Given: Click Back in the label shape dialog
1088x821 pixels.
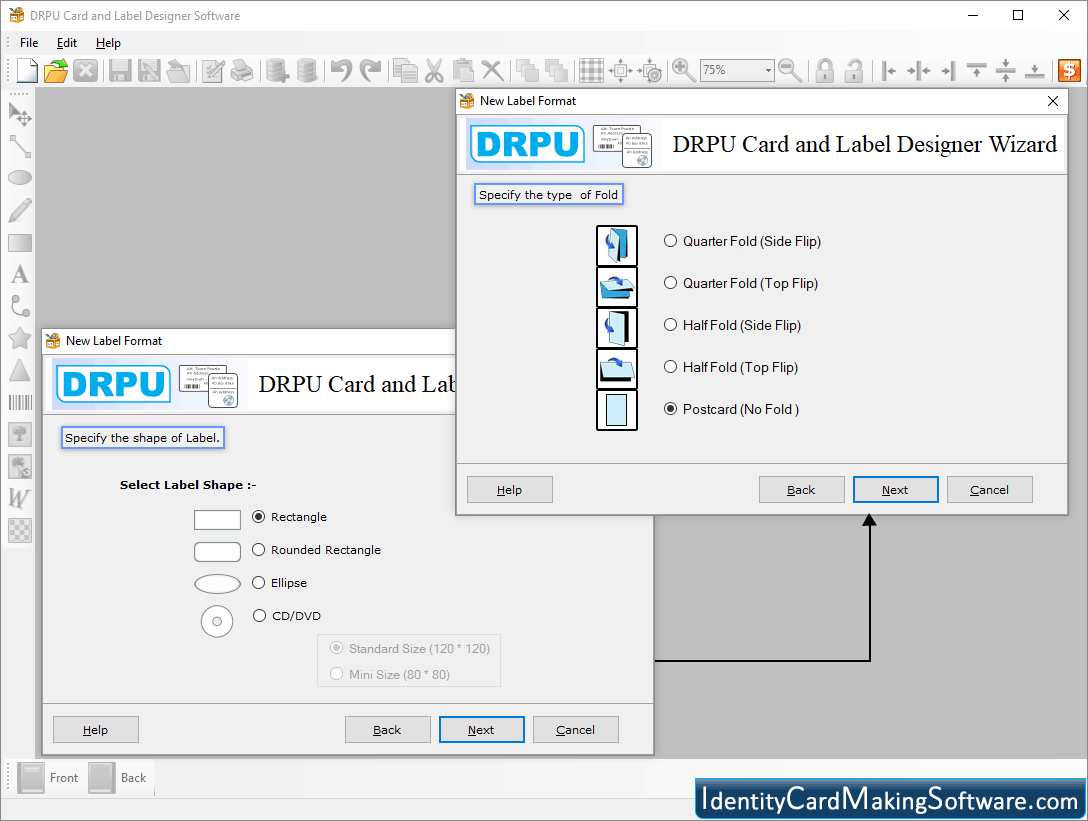Looking at the screenshot, I should tap(388, 729).
